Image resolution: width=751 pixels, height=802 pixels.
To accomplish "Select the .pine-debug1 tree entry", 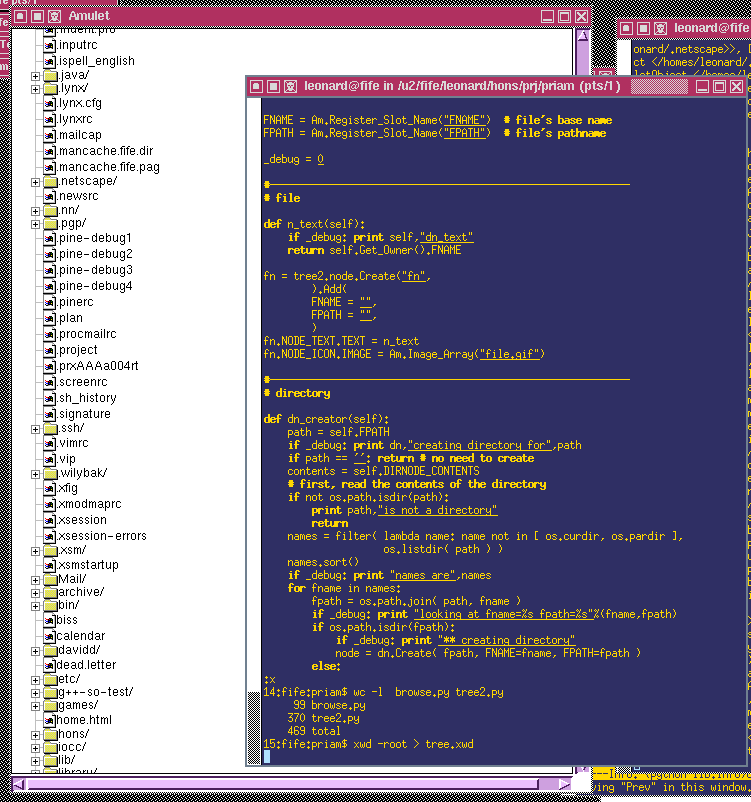I will click(95, 238).
